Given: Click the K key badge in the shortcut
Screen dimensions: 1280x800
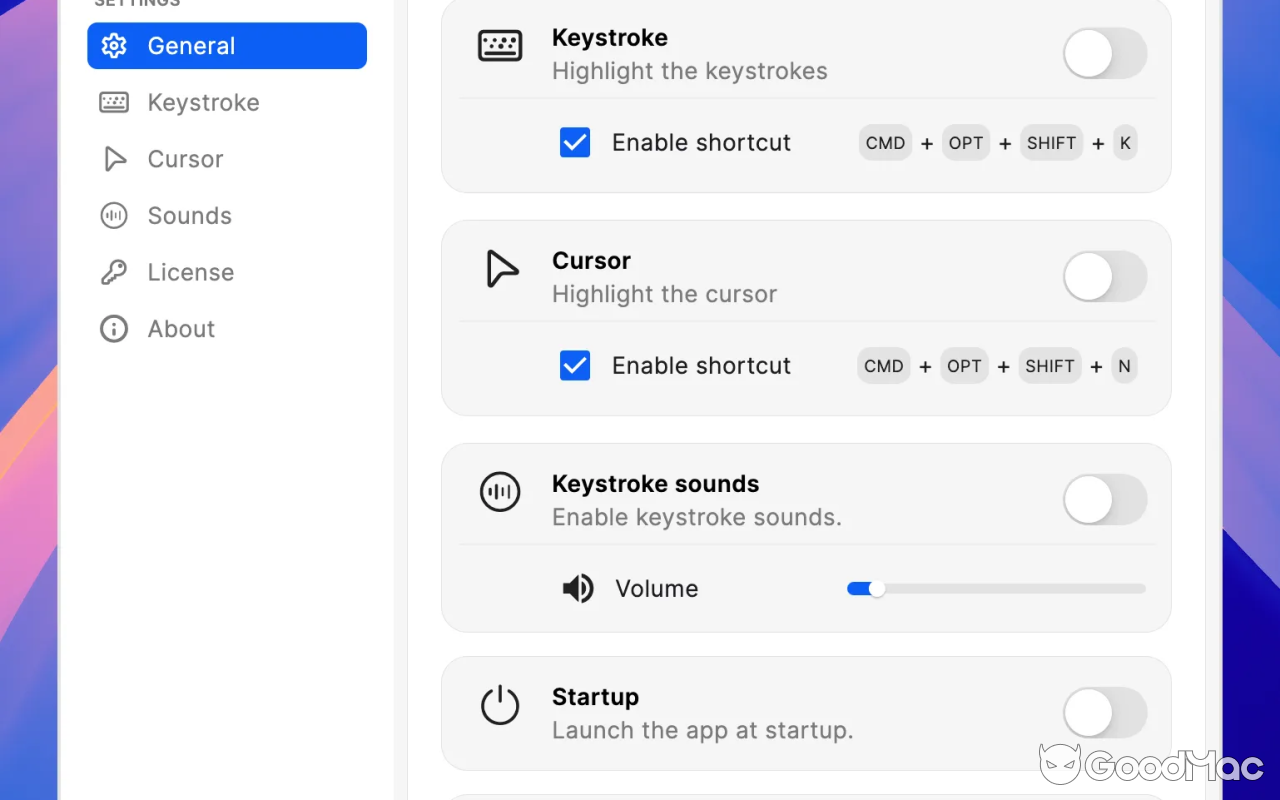Looking at the screenshot, I should click(1125, 142).
